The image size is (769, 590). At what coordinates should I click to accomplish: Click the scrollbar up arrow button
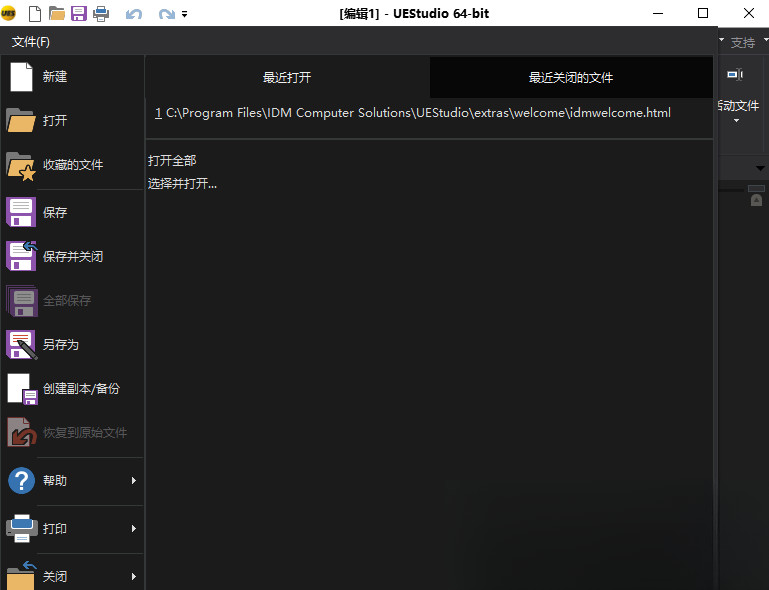coord(756,200)
